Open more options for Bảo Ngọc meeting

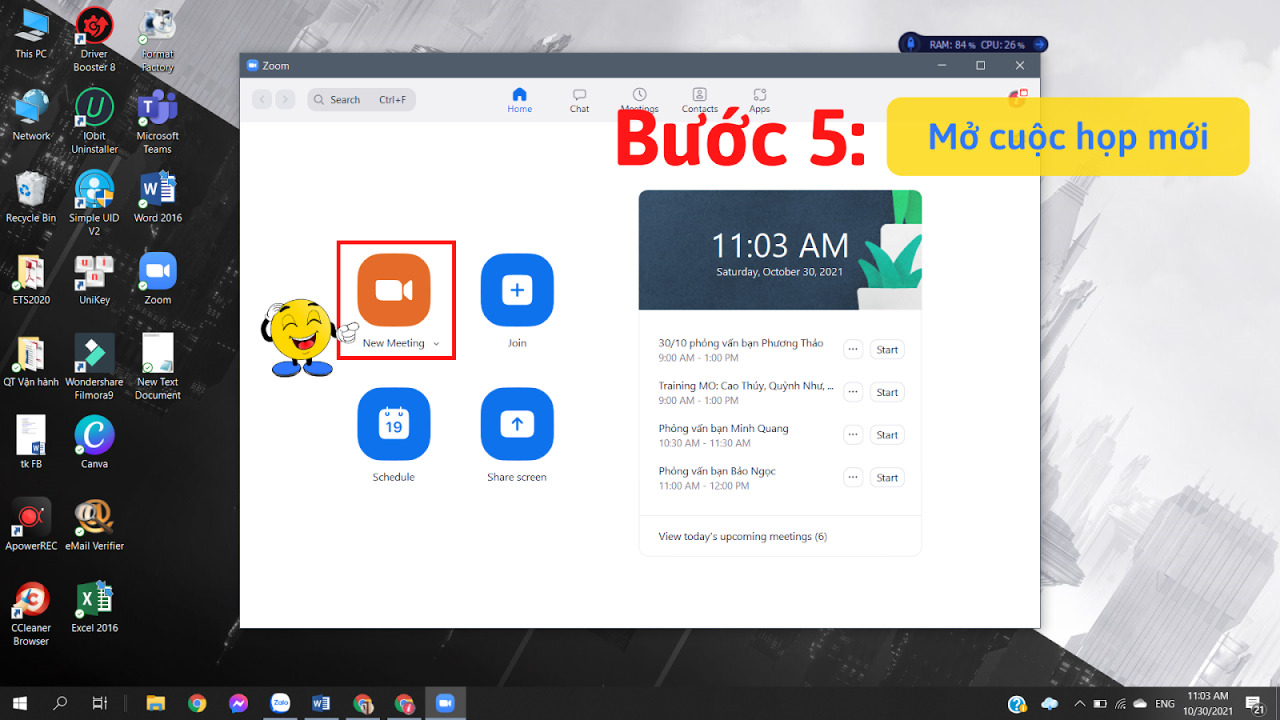[853, 478]
